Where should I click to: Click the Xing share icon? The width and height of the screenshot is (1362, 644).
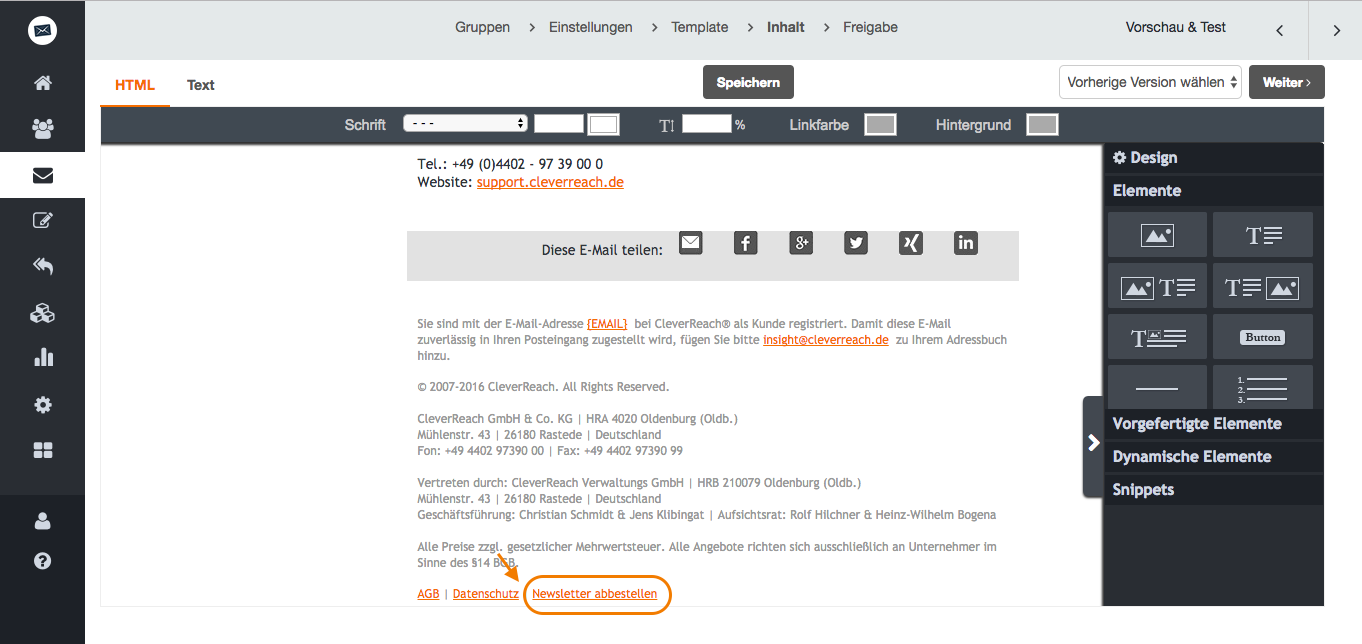911,243
